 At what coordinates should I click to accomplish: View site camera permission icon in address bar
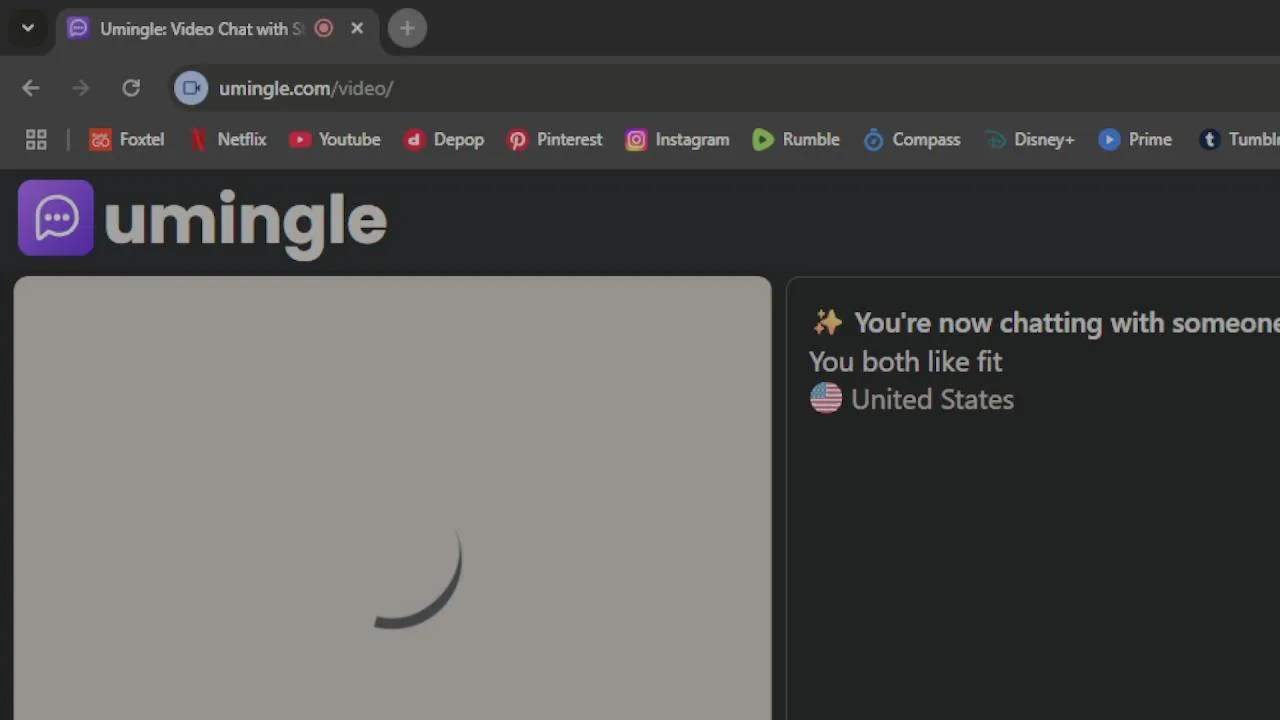pos(191,88)
